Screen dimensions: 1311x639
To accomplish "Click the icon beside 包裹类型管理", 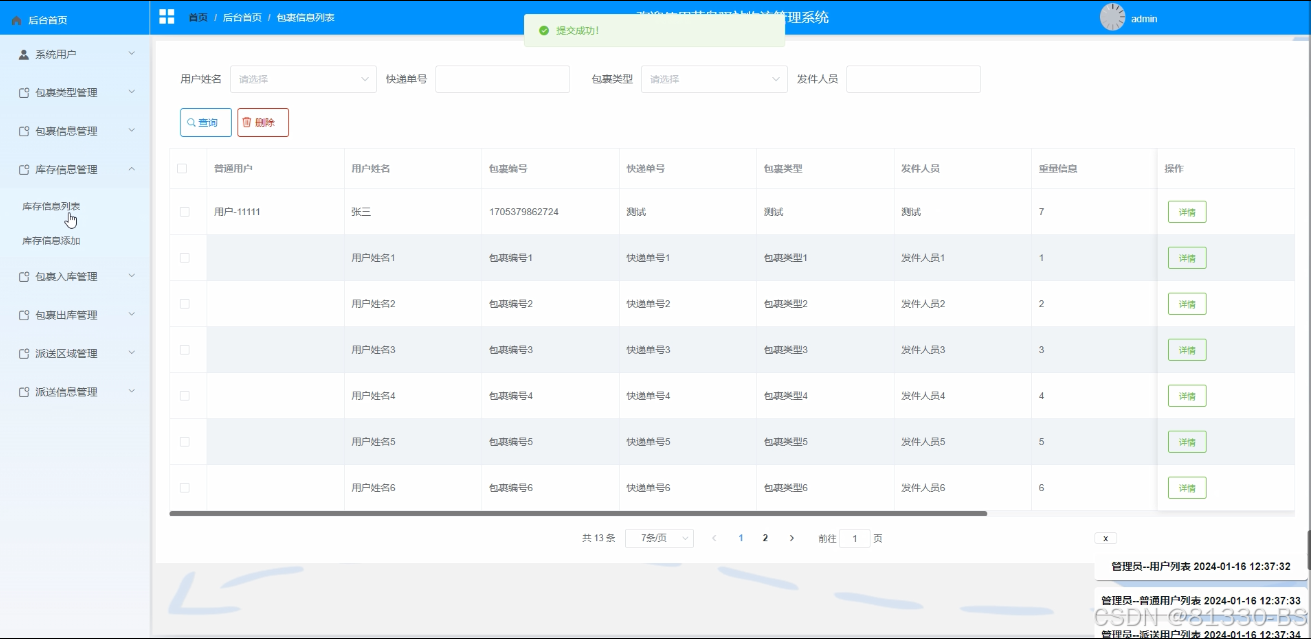I will (24, 93).
